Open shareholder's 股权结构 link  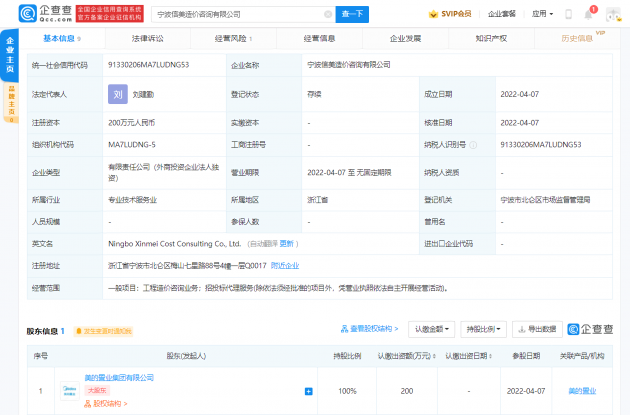pyautogui.click(x=106, y=404)
